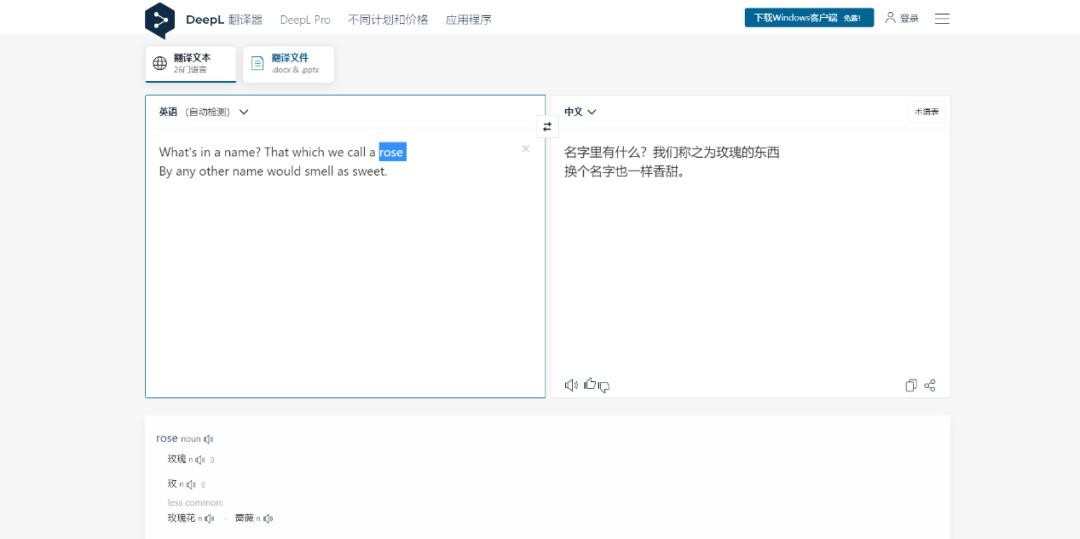Play pronunciation of "rose" dictionary entry
Image resolution: width=1080 pixels, height=539 pixels.
pos(209,439)
